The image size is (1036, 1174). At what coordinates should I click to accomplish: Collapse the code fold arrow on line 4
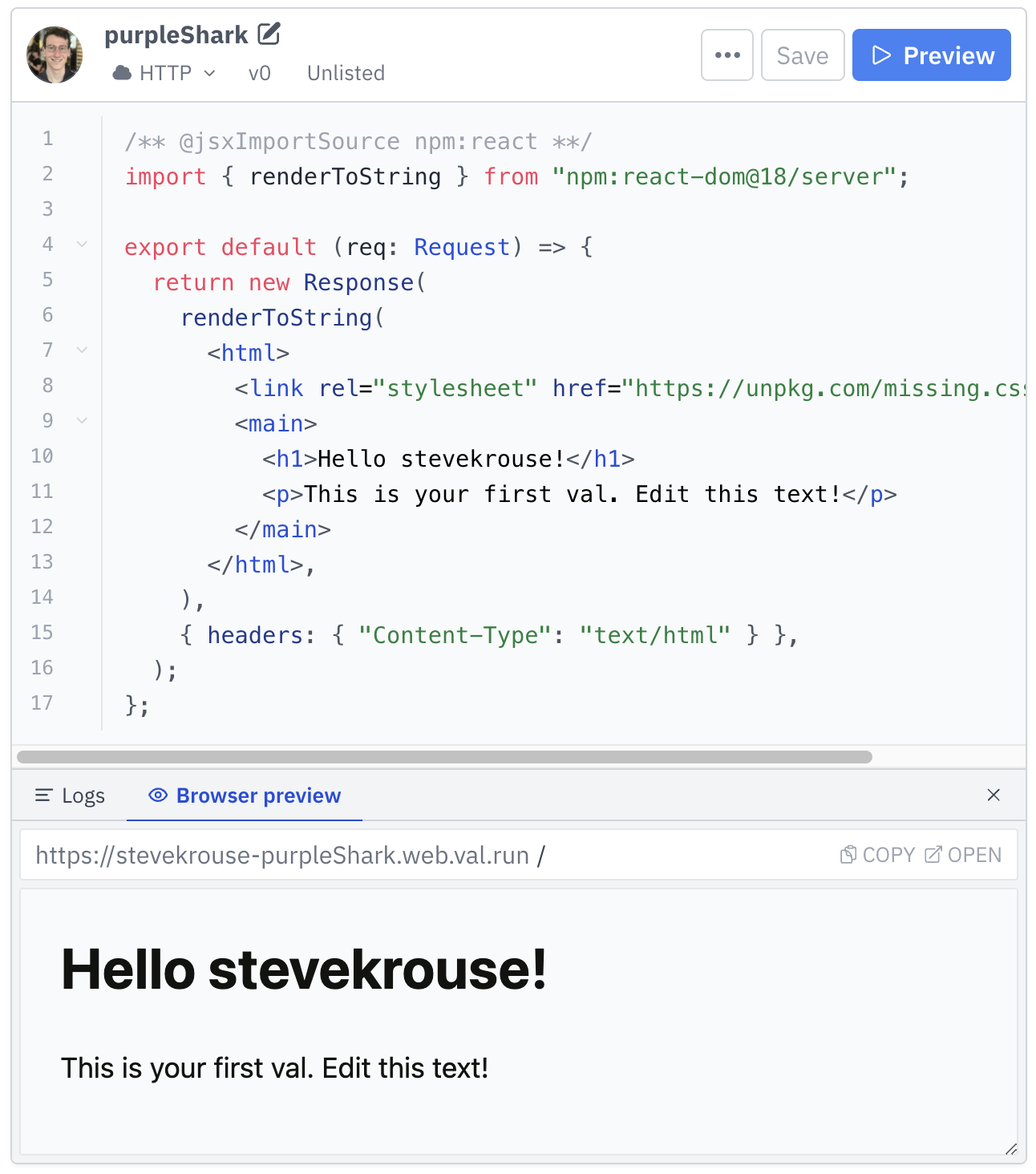click(x=82, y=244)
